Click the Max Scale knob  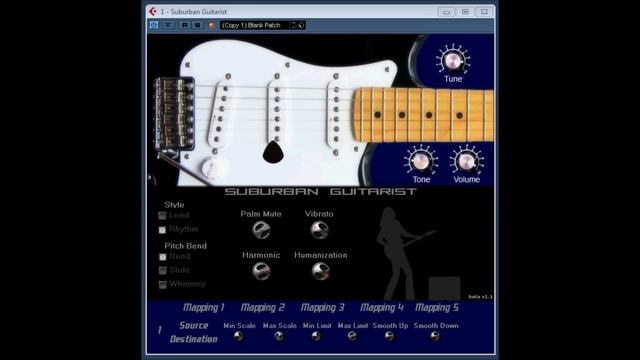pos(279,336)
